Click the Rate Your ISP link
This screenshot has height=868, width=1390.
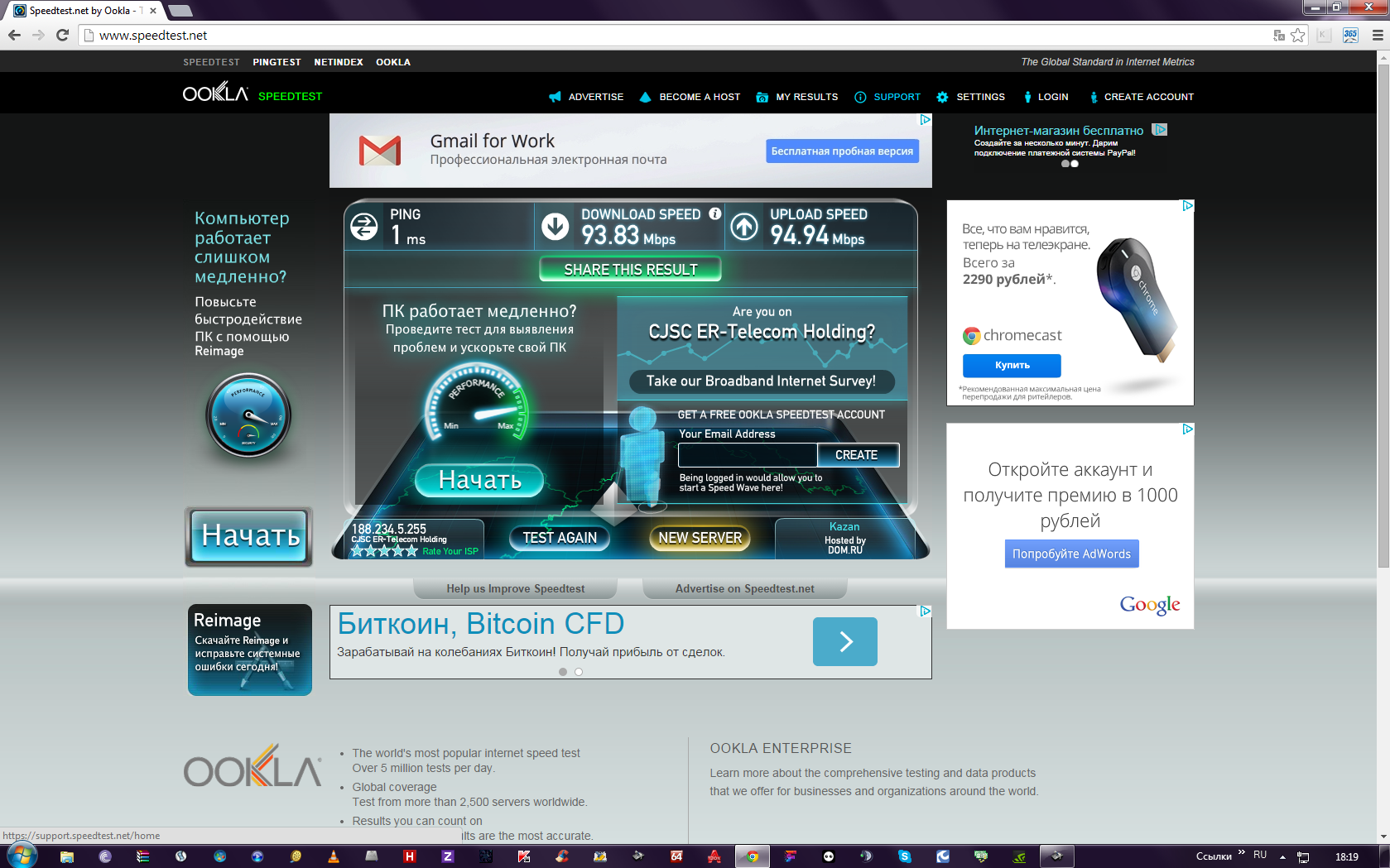coord(450,551)
